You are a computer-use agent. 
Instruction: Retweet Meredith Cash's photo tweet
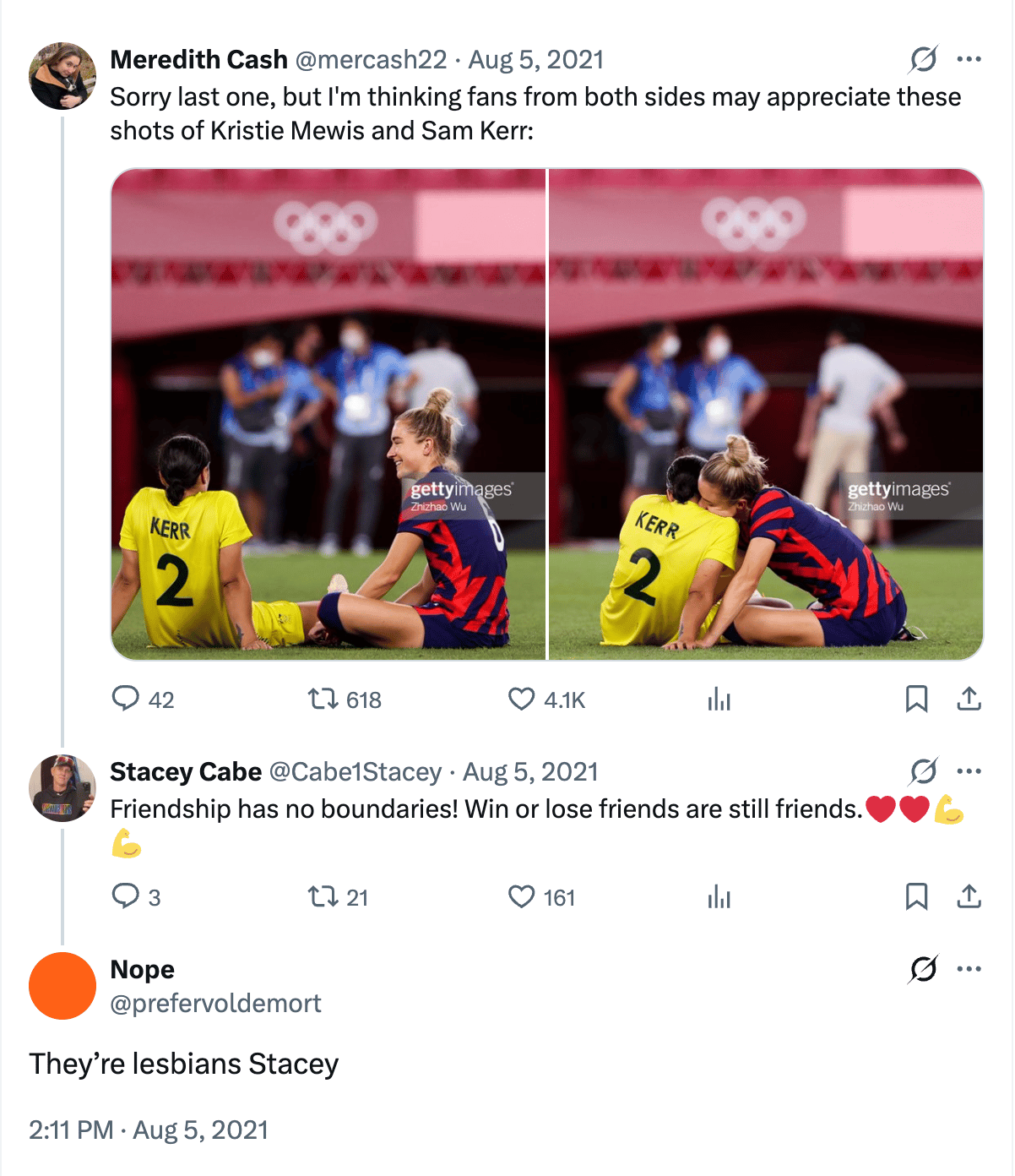323,699
